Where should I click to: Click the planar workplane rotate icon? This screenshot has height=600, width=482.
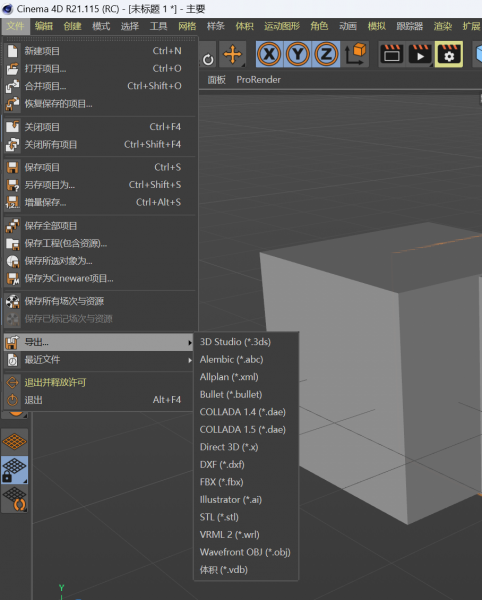coord(15,499)
